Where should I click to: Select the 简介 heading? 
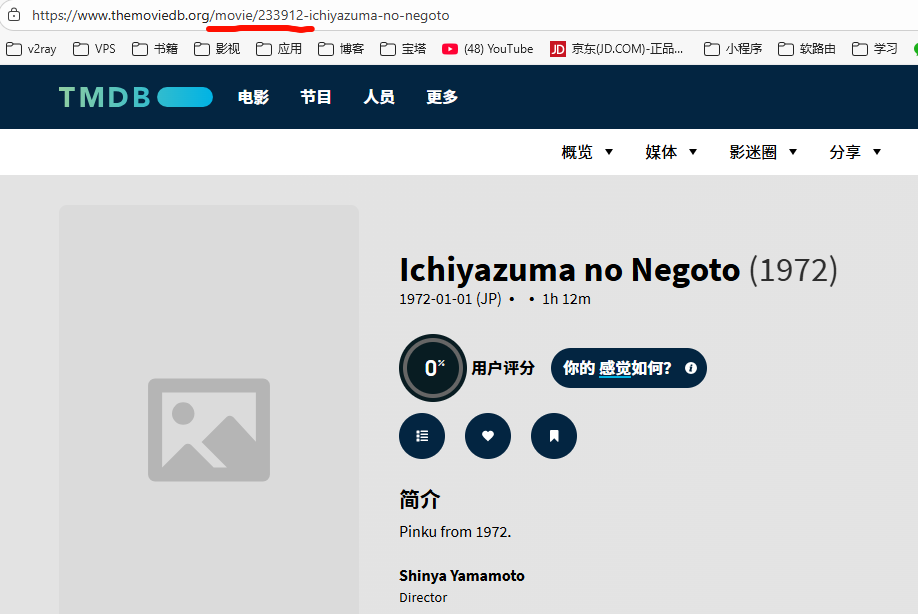420,500
